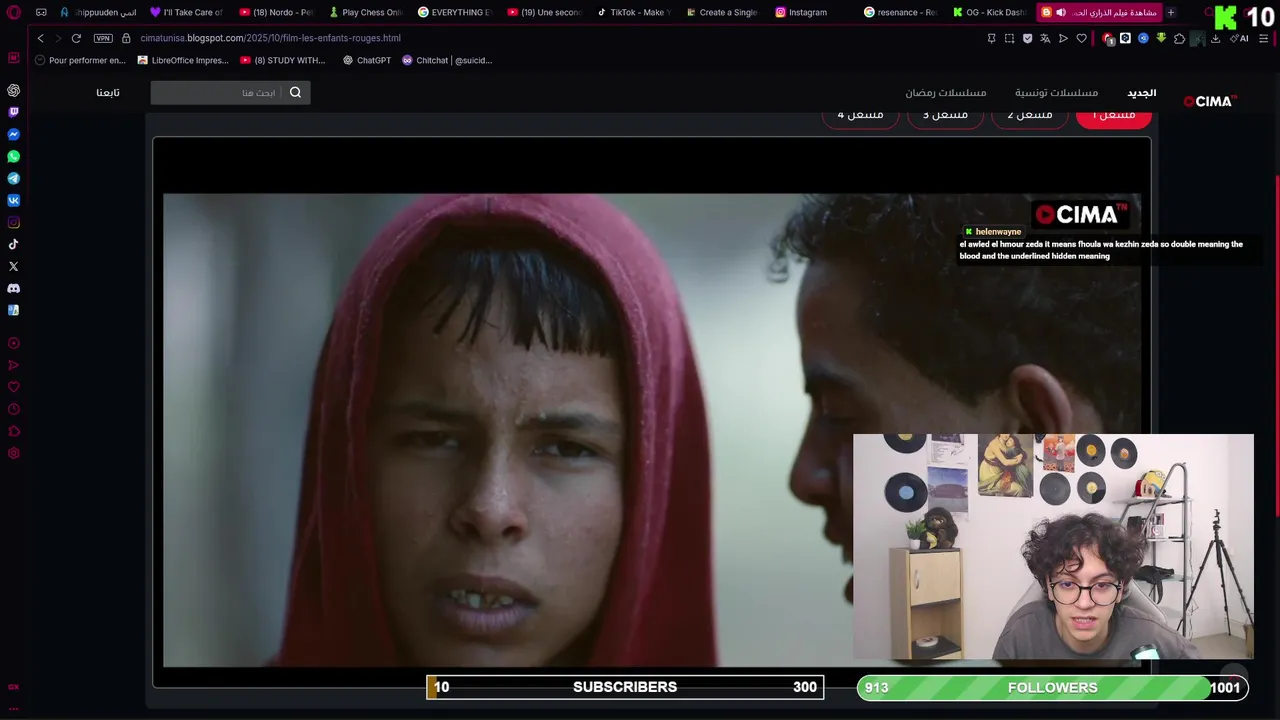Open Instagram in the sidebar

tap(13, 222)
